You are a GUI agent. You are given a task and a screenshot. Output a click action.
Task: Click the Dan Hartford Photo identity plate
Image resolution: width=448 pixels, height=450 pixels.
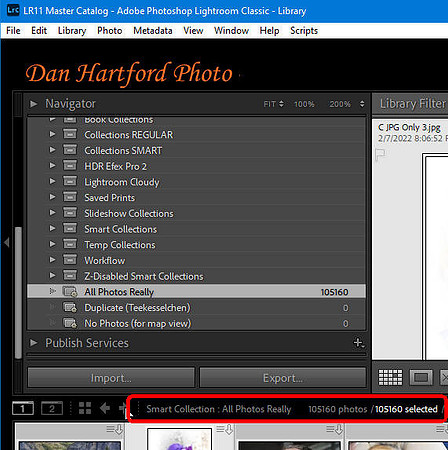pyautogui.click(x=129, y=73)
